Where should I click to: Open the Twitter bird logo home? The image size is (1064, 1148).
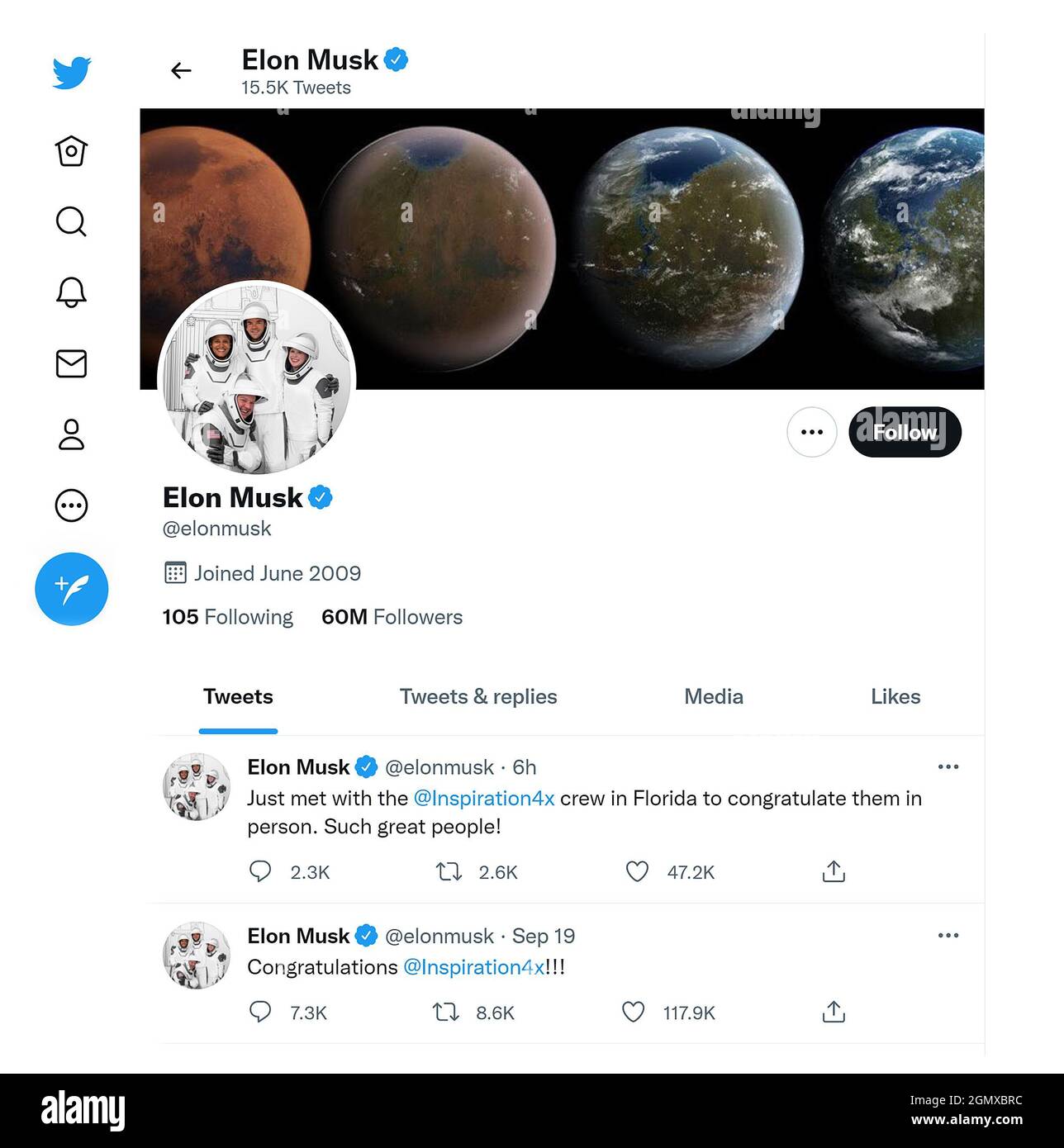click(x=71, y=72)
